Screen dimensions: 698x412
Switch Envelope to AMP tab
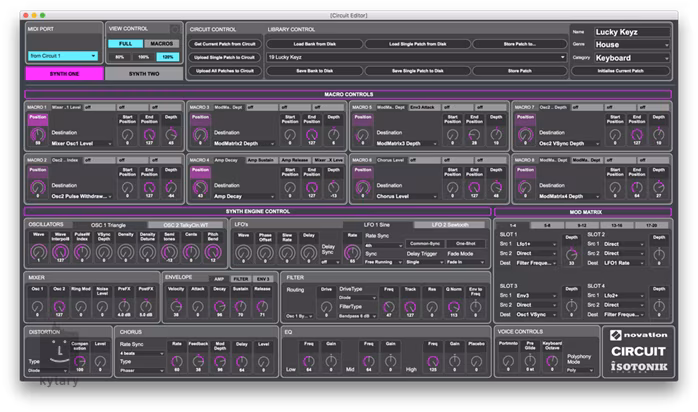click(219, 279)
